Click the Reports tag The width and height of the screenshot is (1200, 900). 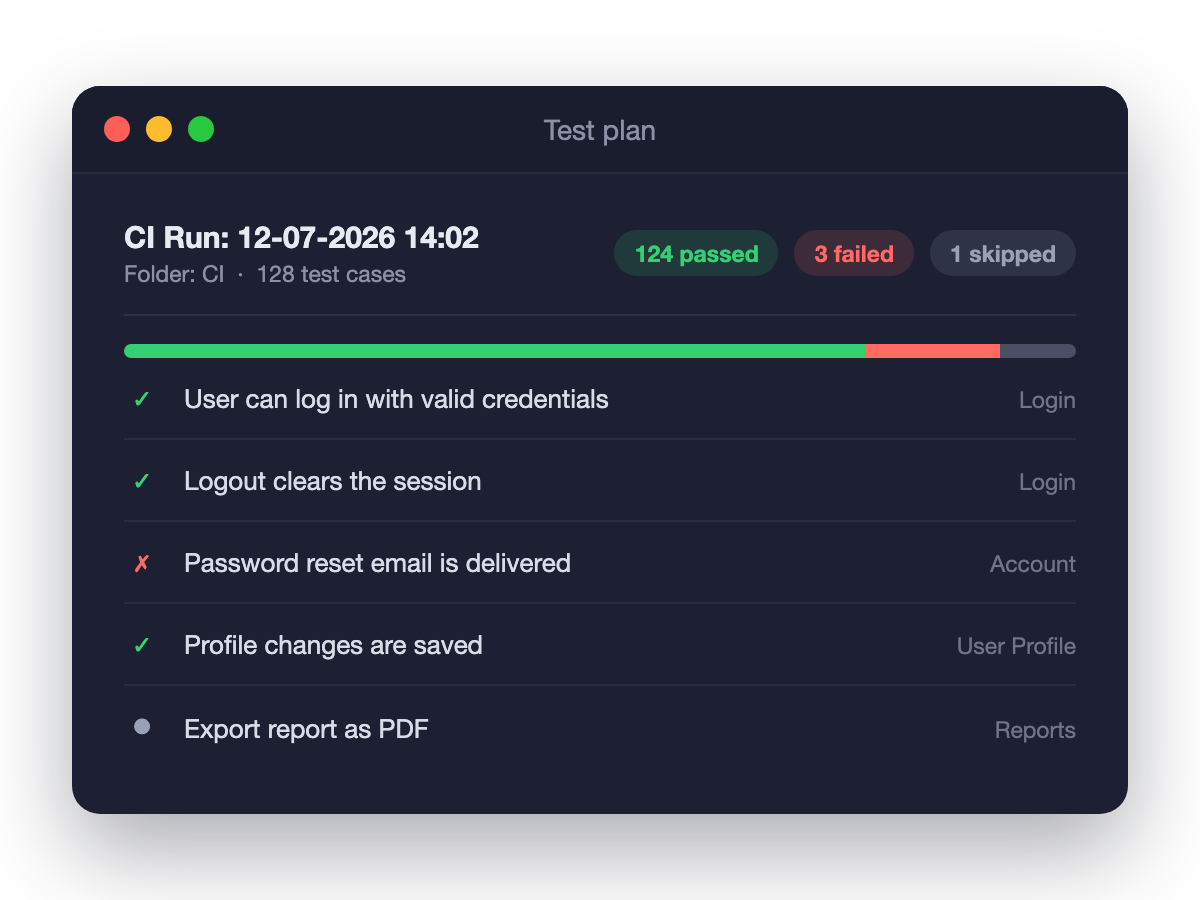pyautogui.click(x=1035, y=730)
